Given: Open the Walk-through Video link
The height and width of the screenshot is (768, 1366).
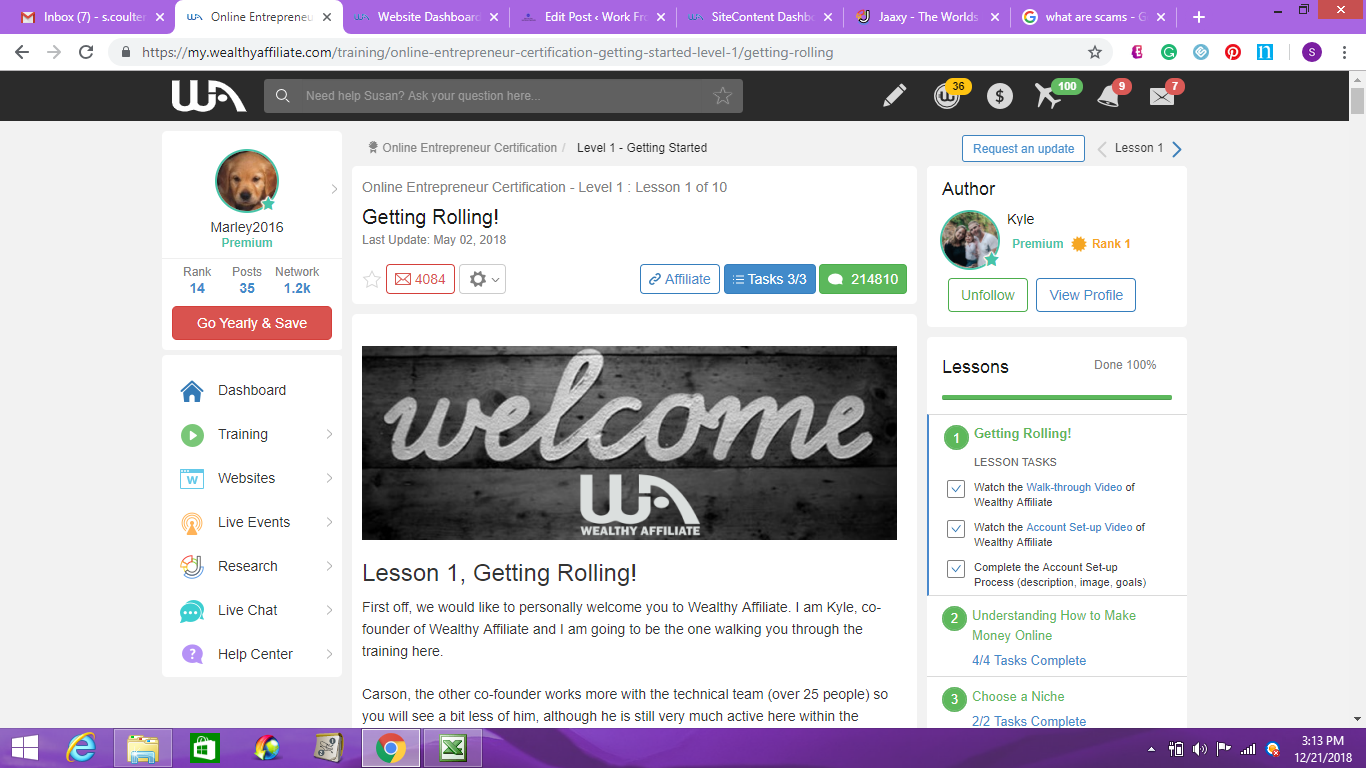Looking at the screenshot, I should 1074,487.
